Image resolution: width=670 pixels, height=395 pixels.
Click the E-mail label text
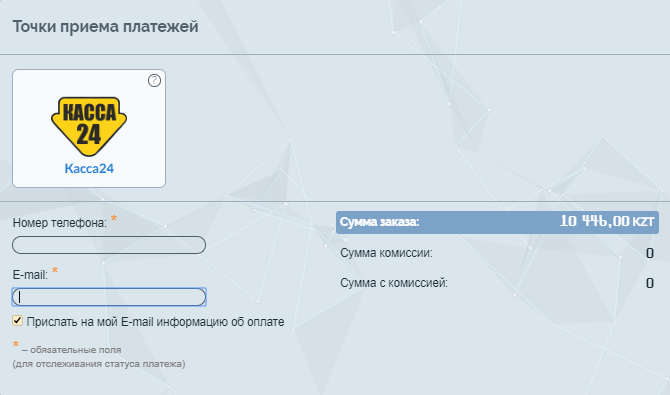(x=30, y=275)
